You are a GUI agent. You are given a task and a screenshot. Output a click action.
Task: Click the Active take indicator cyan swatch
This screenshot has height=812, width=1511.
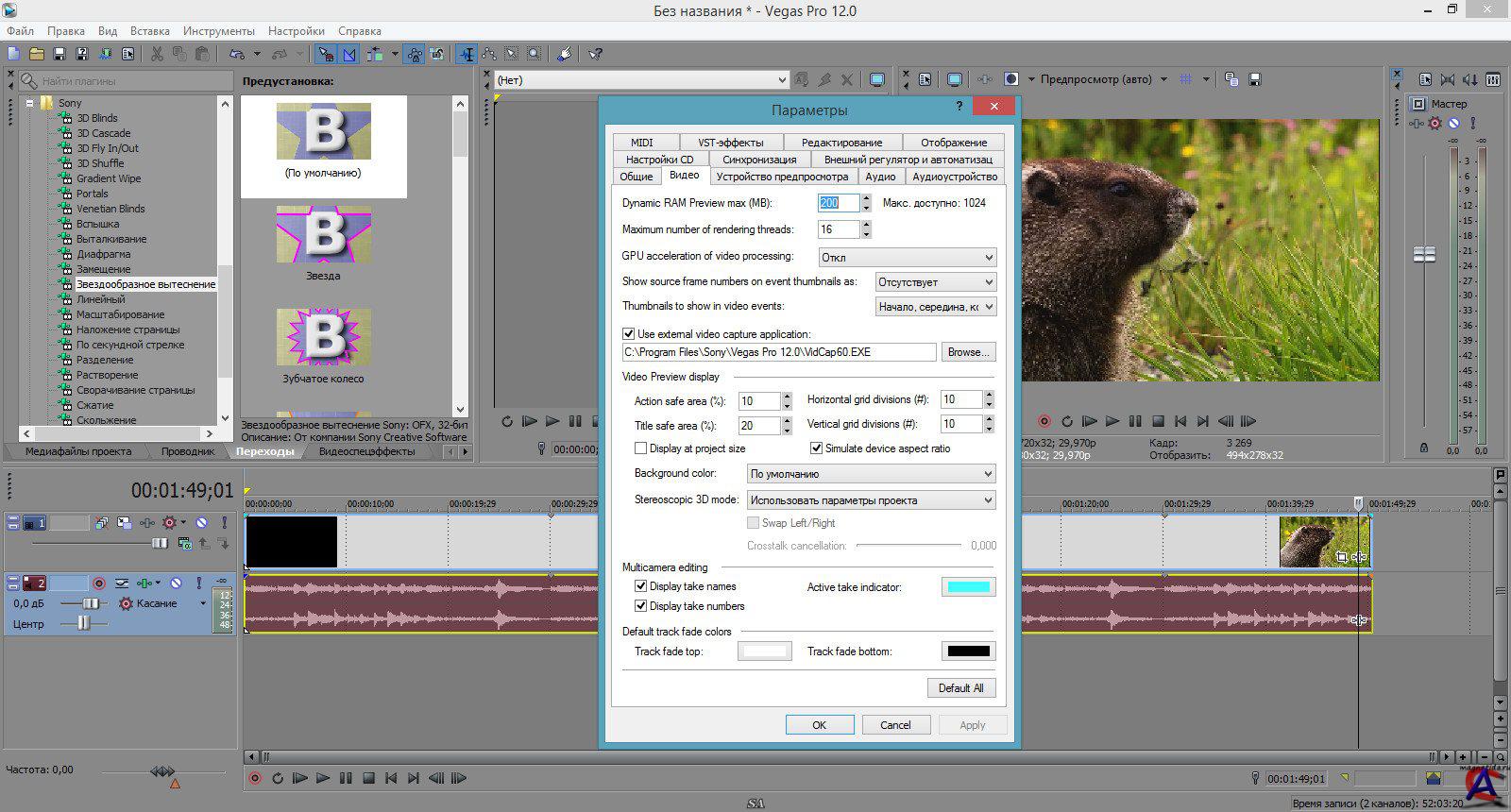point(968,587)
